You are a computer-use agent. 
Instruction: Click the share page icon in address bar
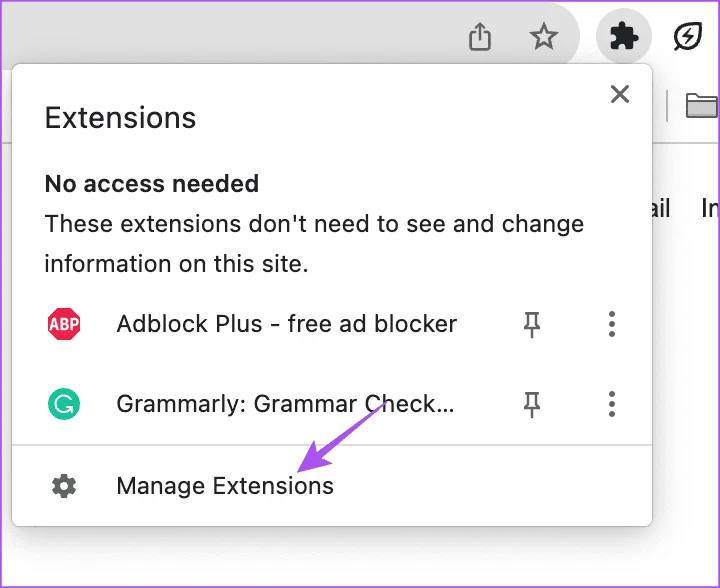pos(480,36)
